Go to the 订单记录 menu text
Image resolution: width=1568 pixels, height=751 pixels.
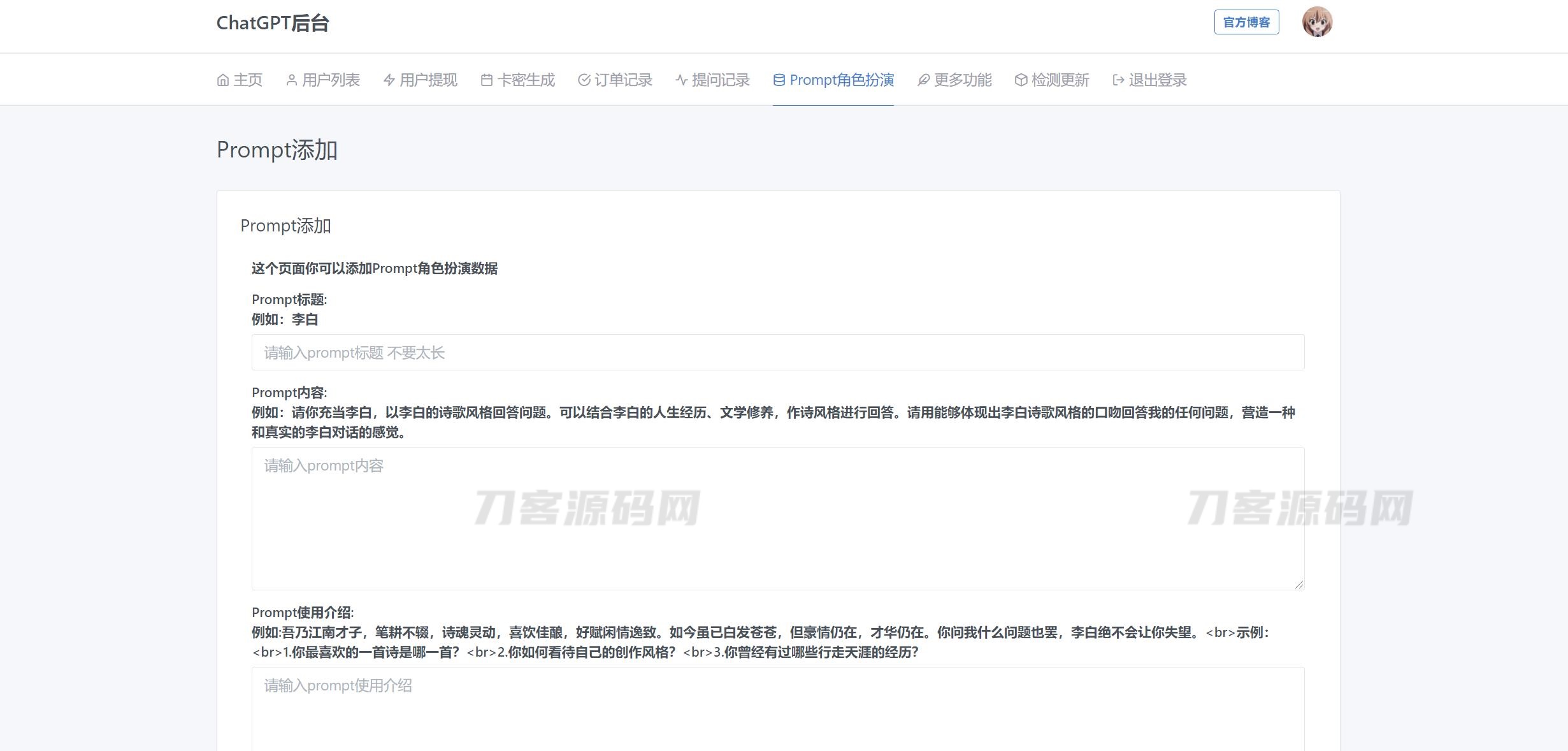623,80
